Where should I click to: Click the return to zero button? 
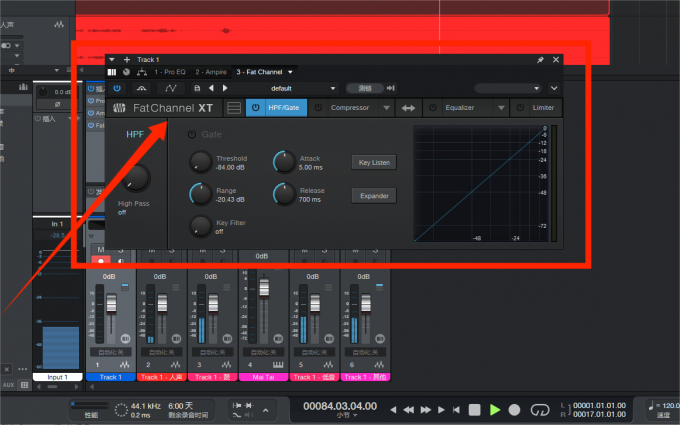456,409
